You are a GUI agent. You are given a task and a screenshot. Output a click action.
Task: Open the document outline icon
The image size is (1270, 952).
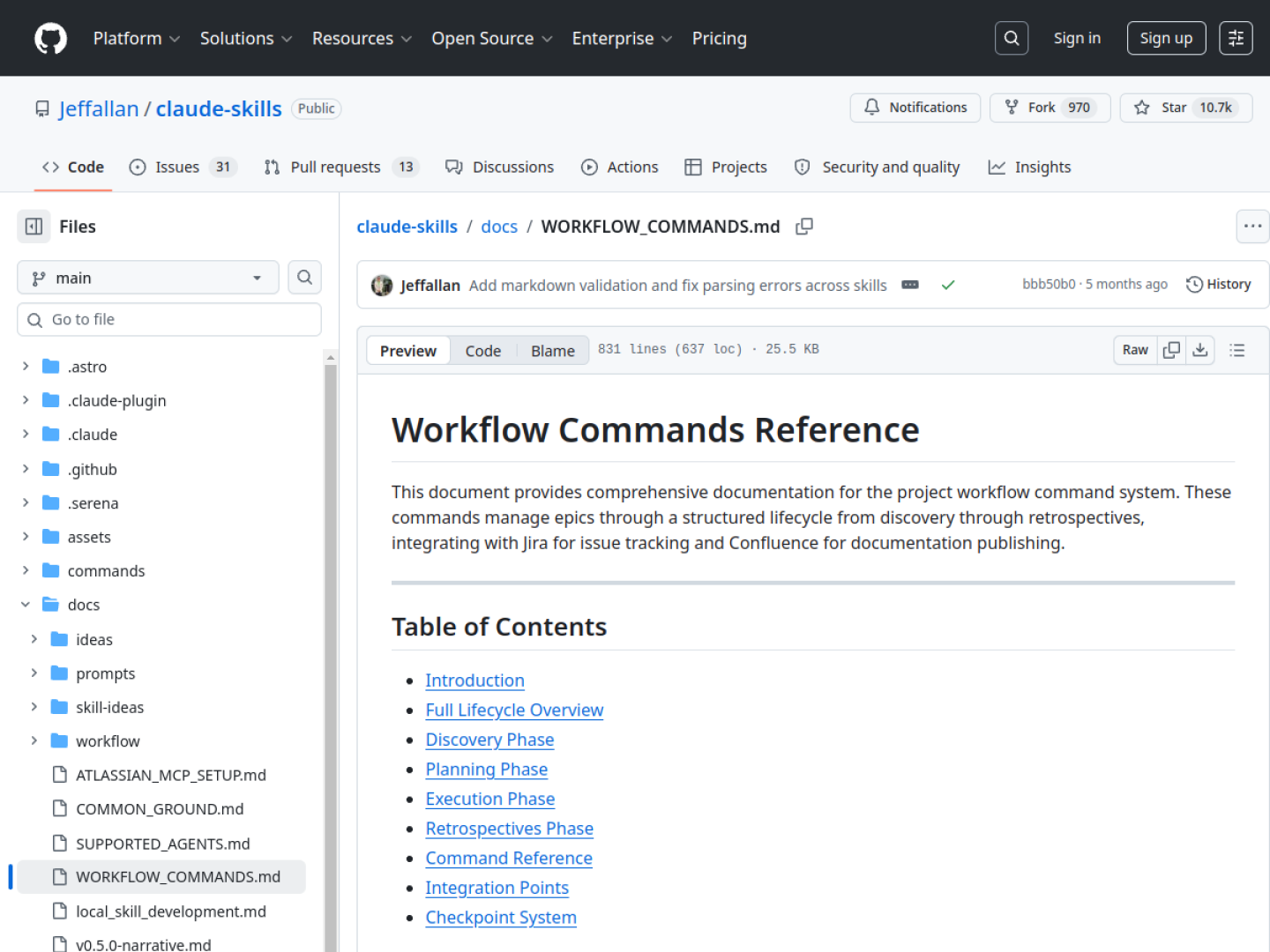click(x=1237, y=350)
